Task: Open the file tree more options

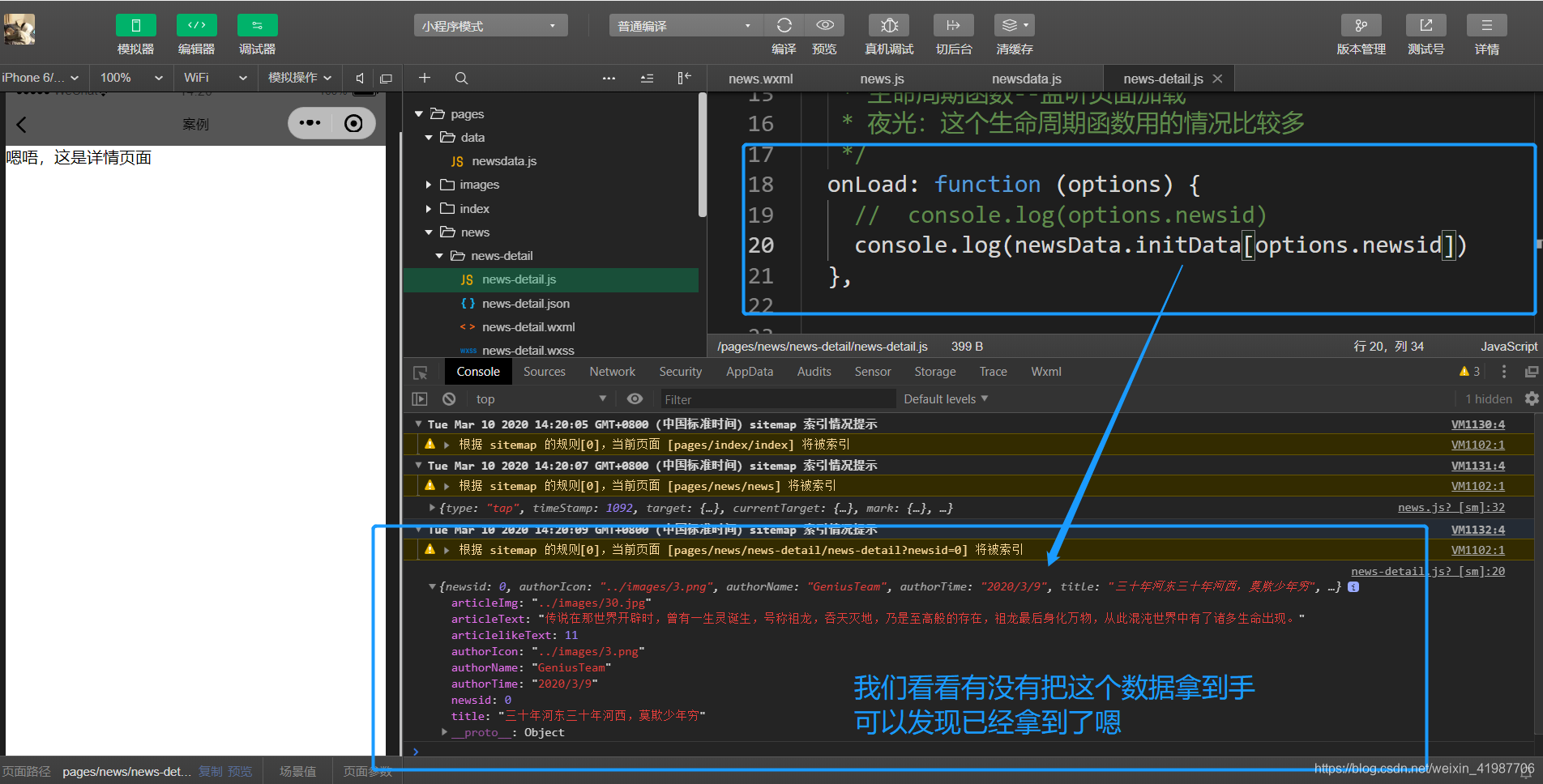Action: pos(609,78)
